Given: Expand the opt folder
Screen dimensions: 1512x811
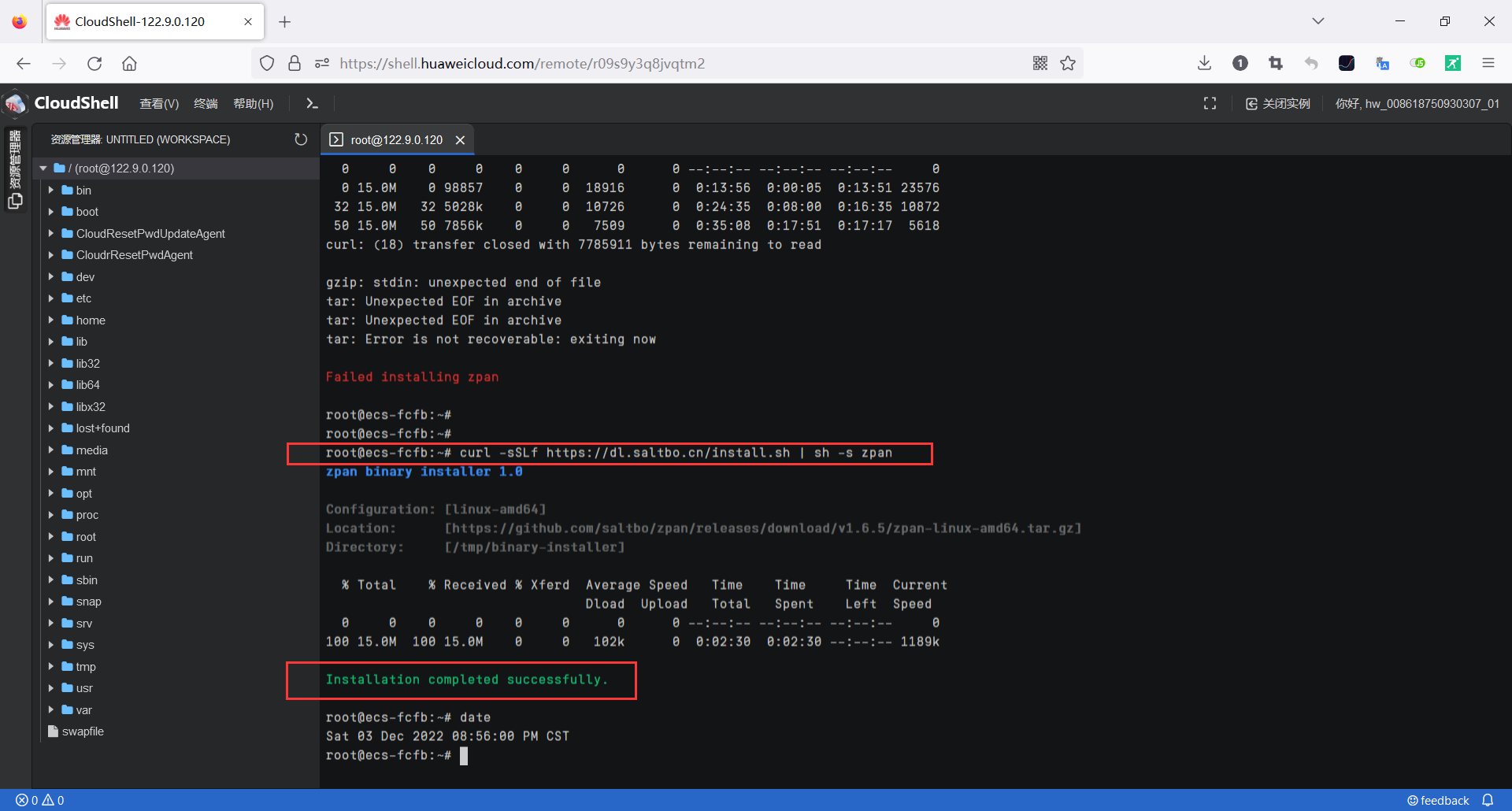Looking at the screenshot, I should click(x=50, y=494).
